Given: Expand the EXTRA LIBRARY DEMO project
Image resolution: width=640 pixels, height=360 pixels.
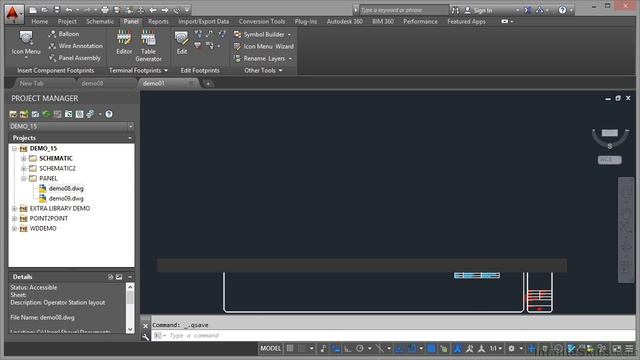Looking at the screenshot, I should click(14, 209).
